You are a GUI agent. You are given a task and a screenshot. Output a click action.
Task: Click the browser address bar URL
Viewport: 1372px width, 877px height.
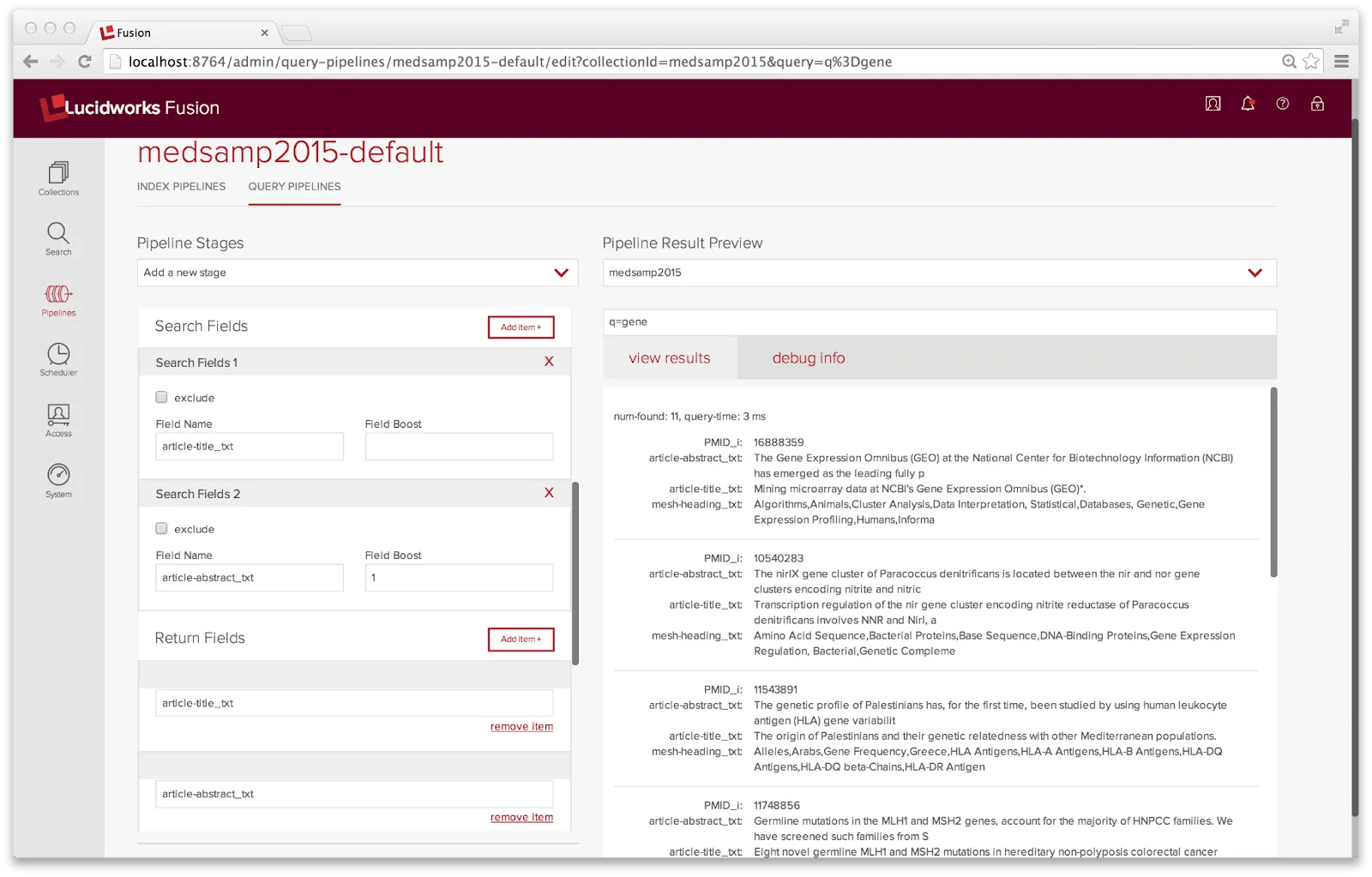coord(510,62)
